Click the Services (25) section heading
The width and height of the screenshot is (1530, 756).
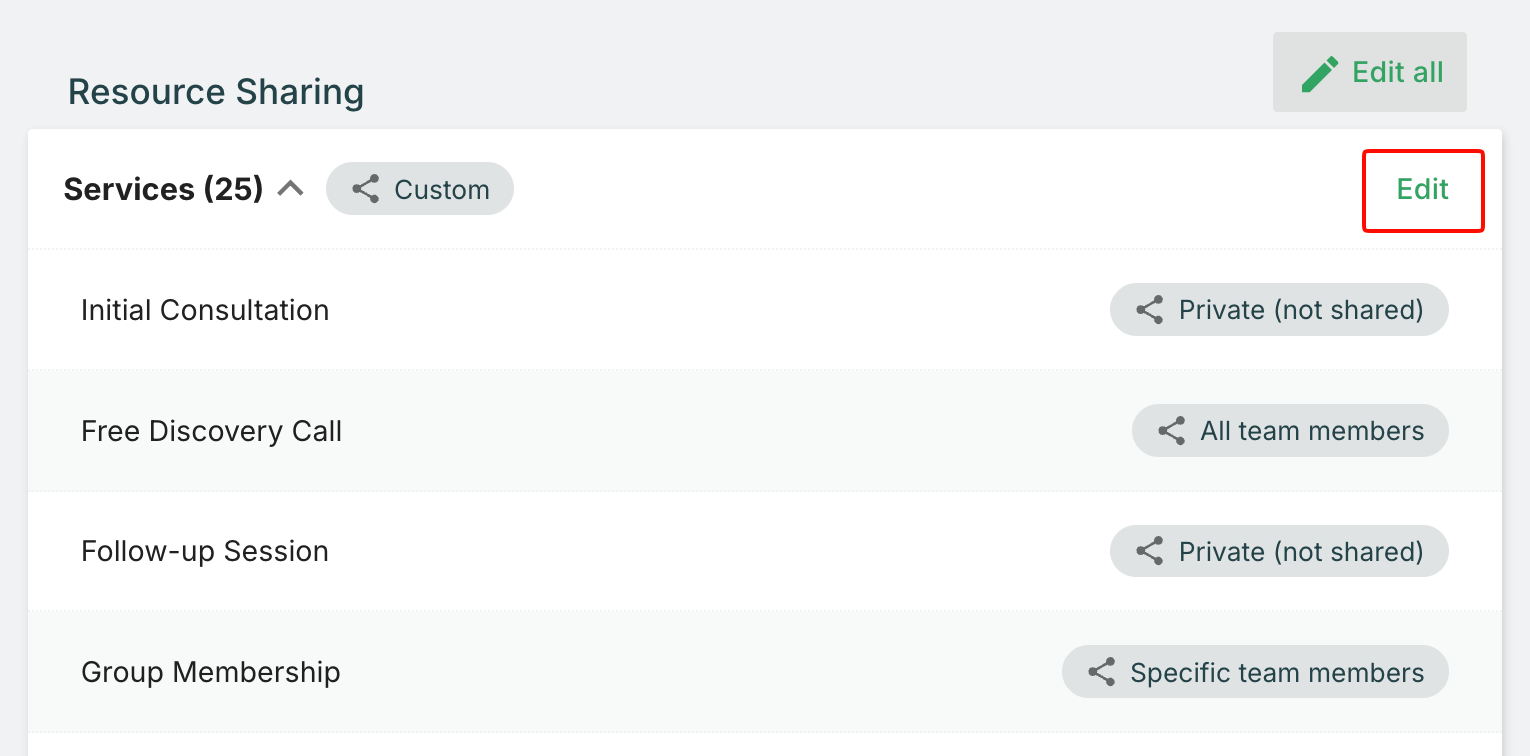tap(163, 189)
